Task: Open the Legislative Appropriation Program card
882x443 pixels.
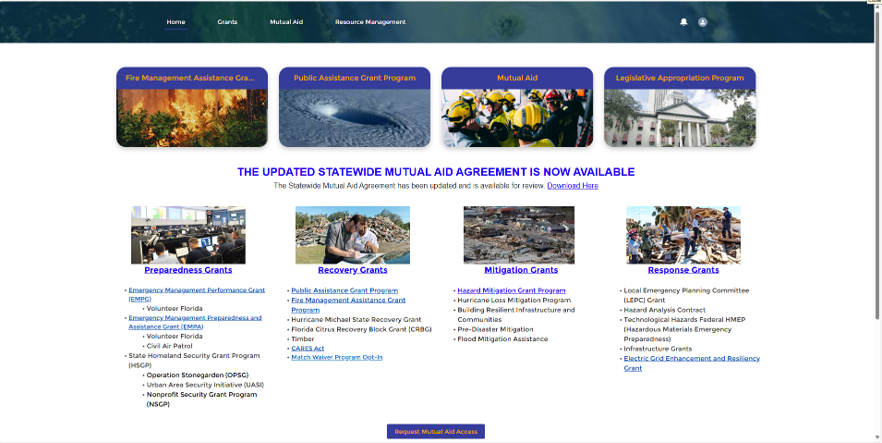Action: click(x=680, y=108)
